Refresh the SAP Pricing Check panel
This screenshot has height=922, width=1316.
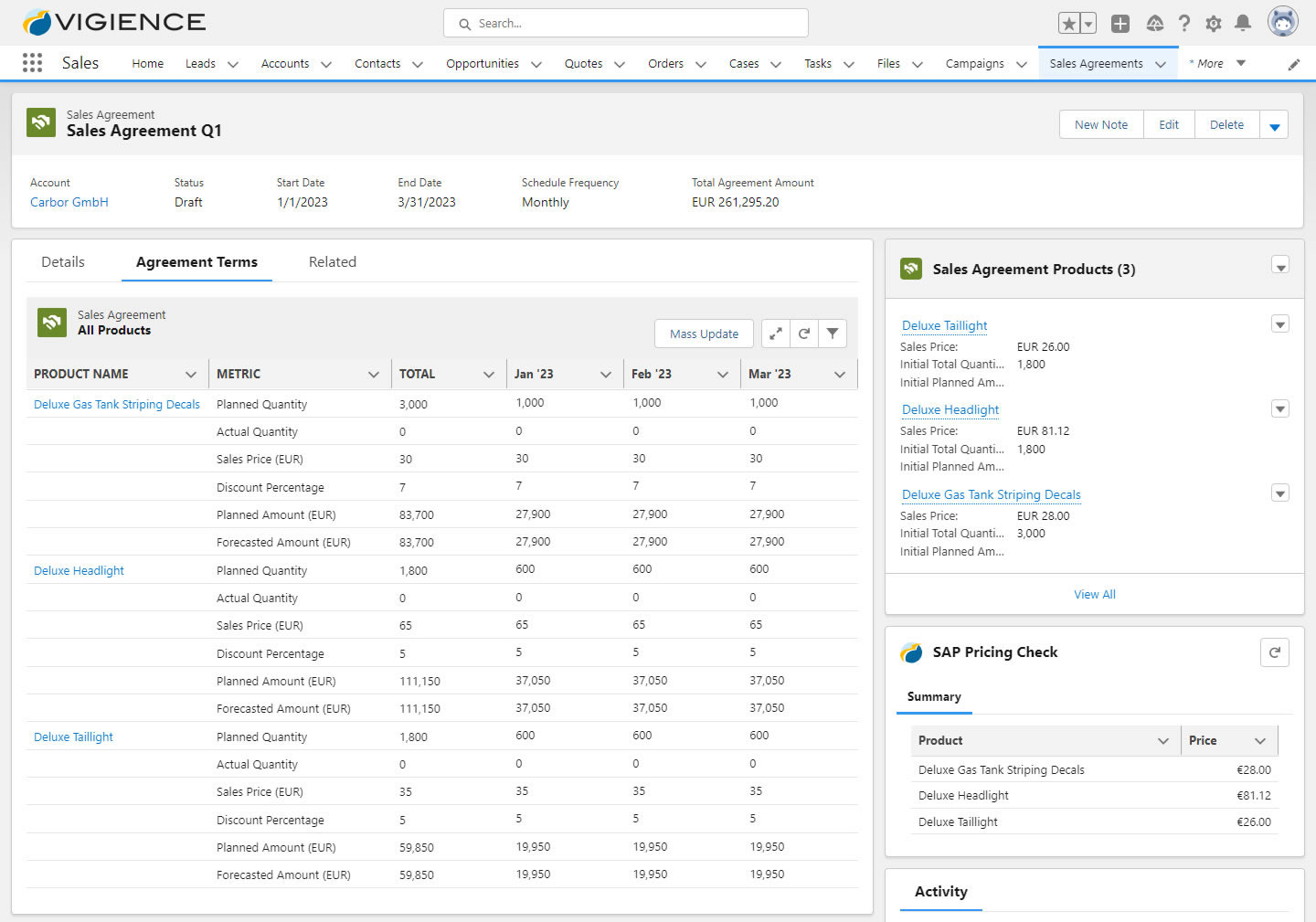pyautogui.click(x=1275, y=652)
